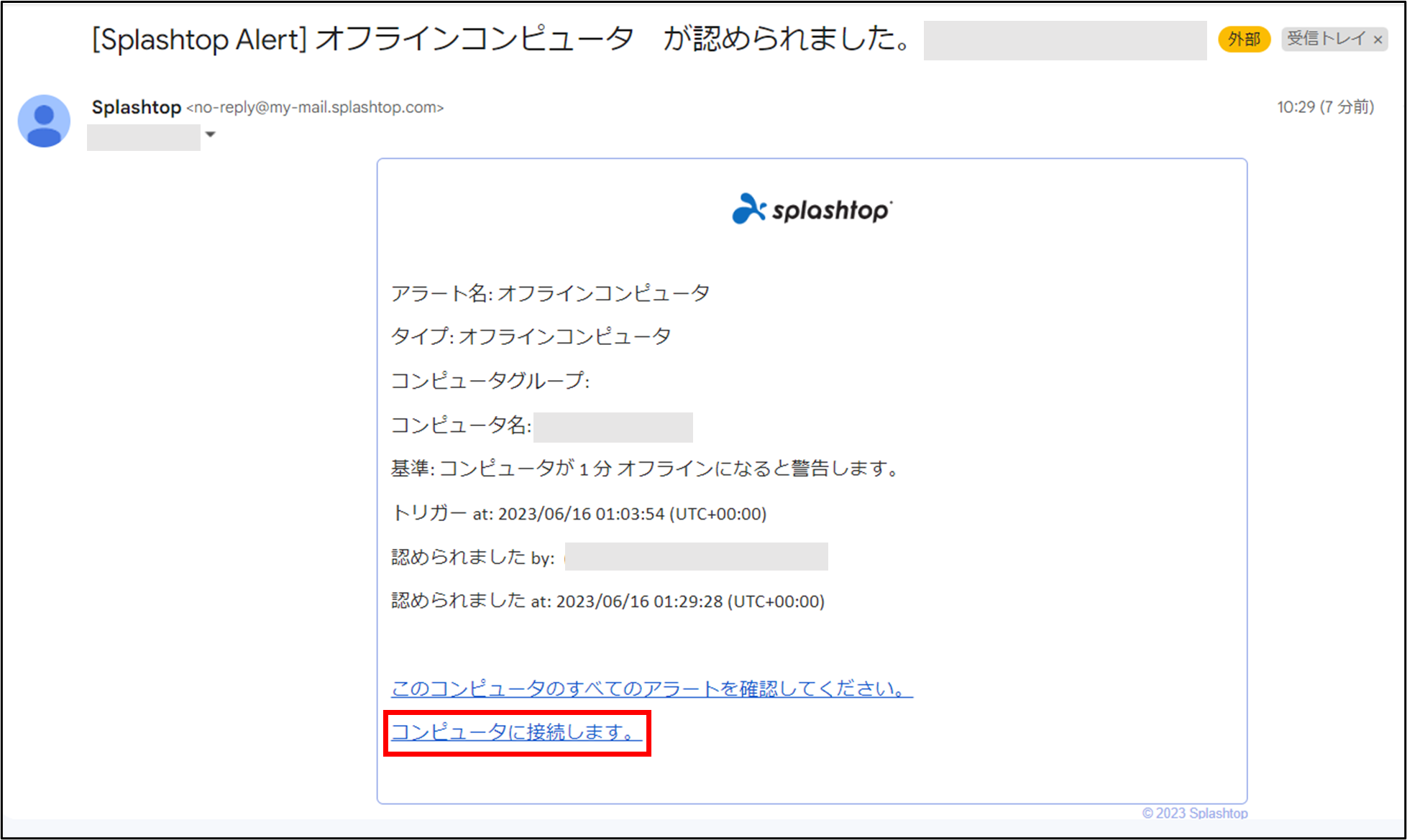Click the Splashtop sender avatar icon
1407x840 pixels.
pyautogui.click(x=44, y=121)
